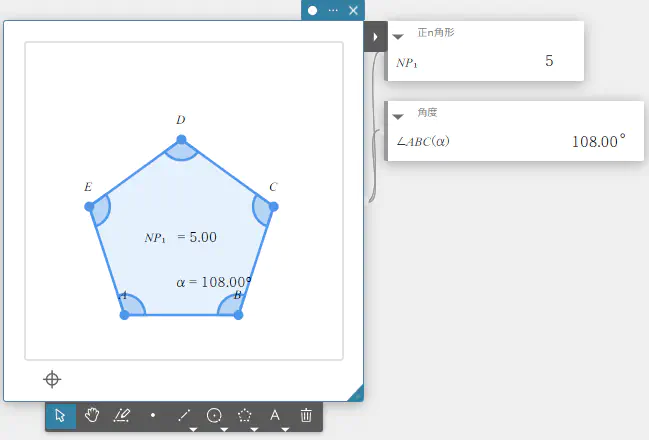Click the crosshair recenter view icon
The width and height of the screenshot is (649, 440).
pos(52,379)
